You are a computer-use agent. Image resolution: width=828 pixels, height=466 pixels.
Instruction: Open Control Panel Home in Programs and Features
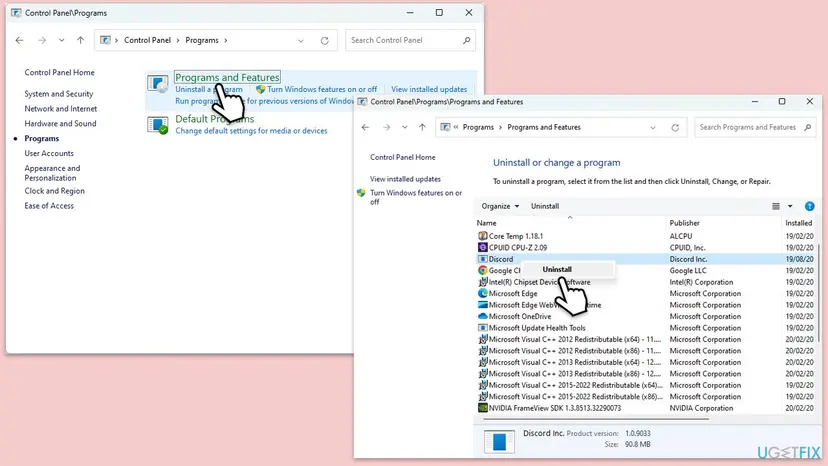pos(402,157)
